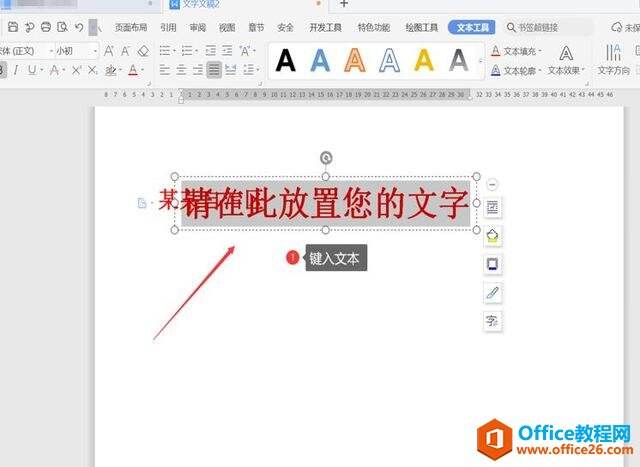Click the format brush floating button beside textbox
The image size is (640, 467).
(493, 292)
